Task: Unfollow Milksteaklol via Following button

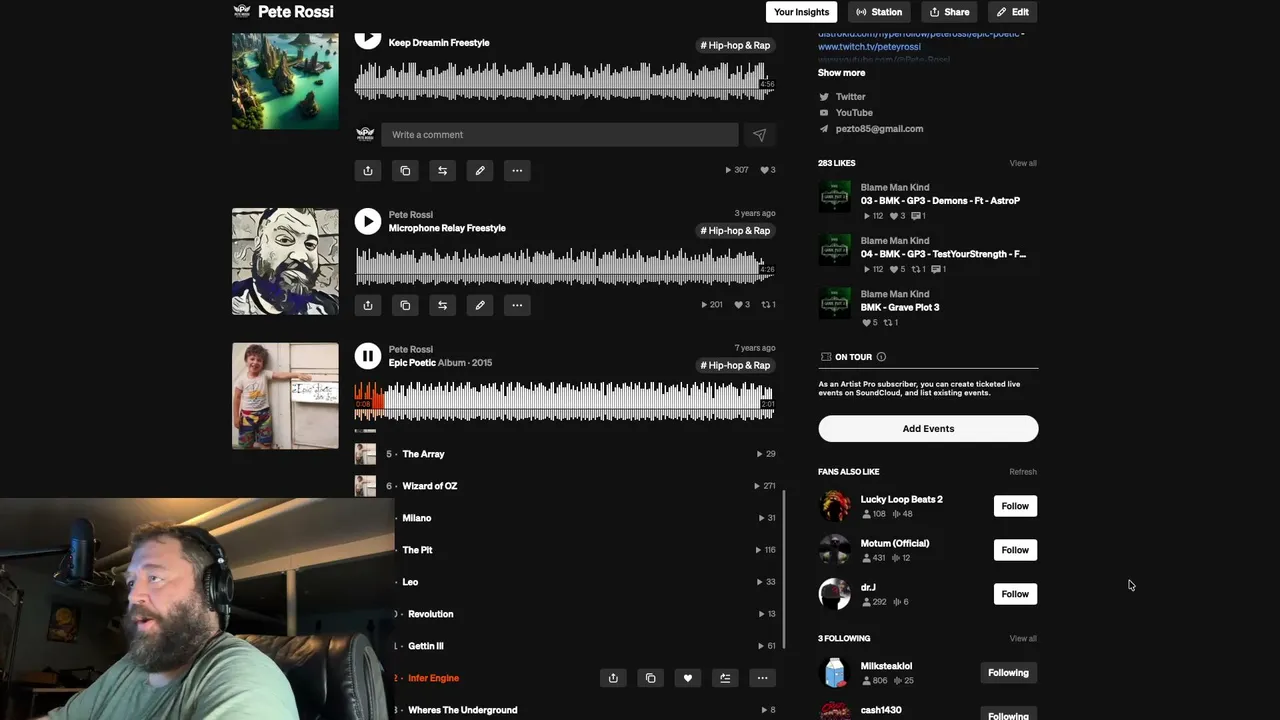Action: [1008, 673]
